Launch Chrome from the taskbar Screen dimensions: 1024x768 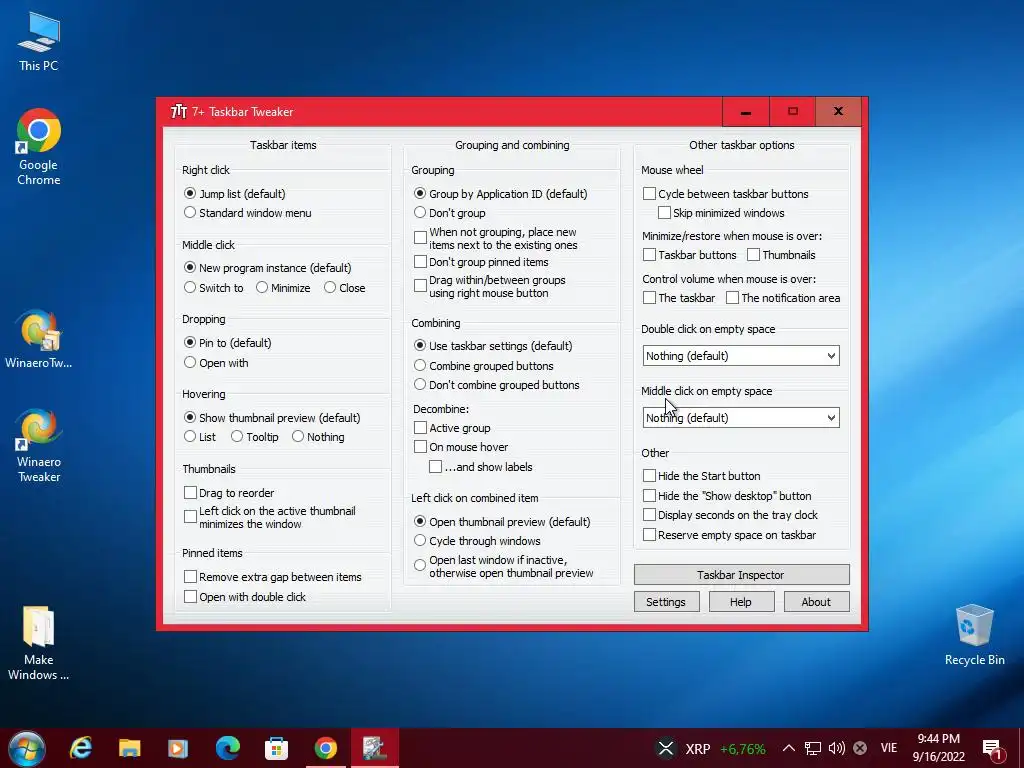coord(325,748)
